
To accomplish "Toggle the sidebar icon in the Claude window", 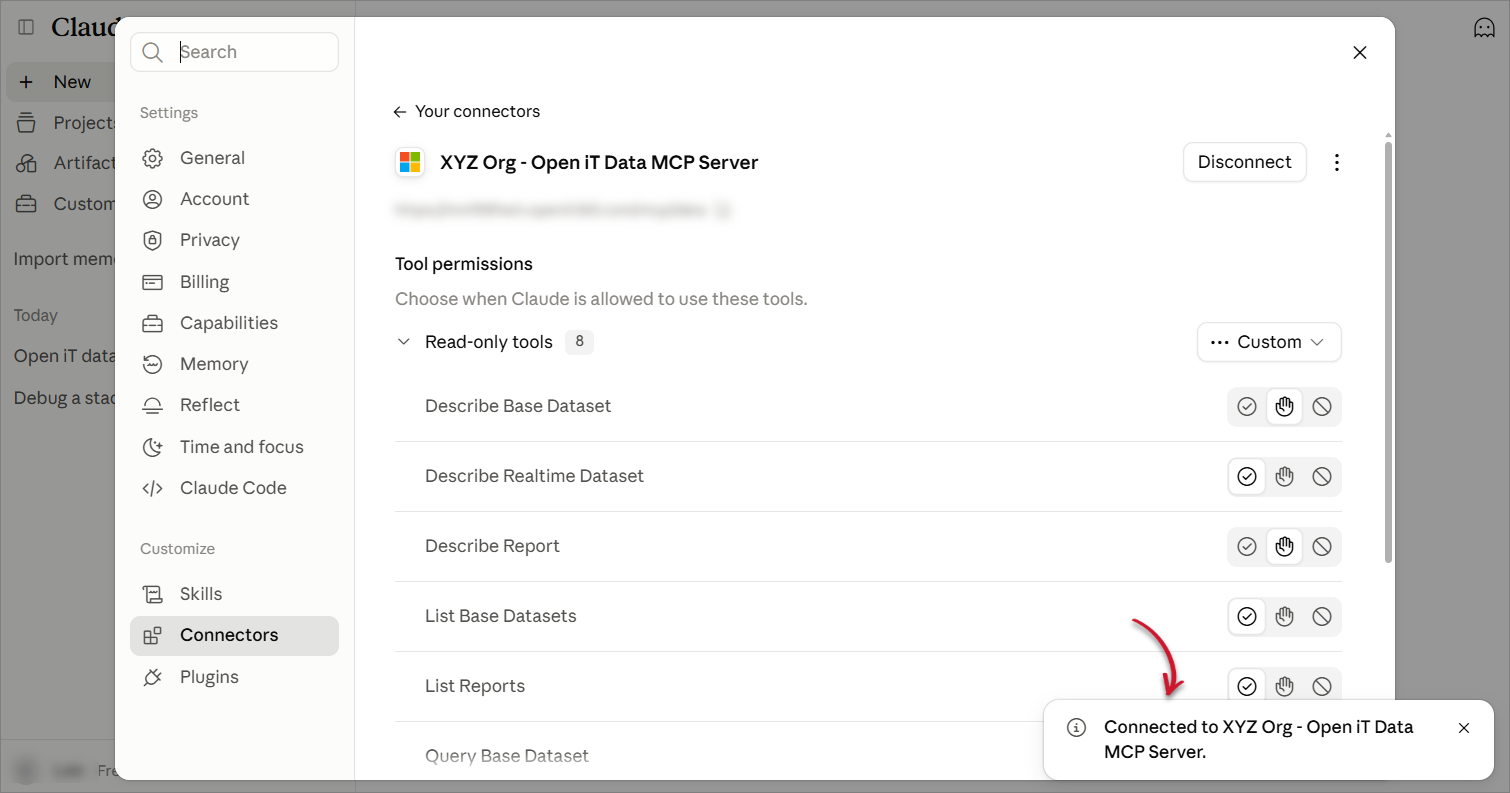I will tap(26, 27).
